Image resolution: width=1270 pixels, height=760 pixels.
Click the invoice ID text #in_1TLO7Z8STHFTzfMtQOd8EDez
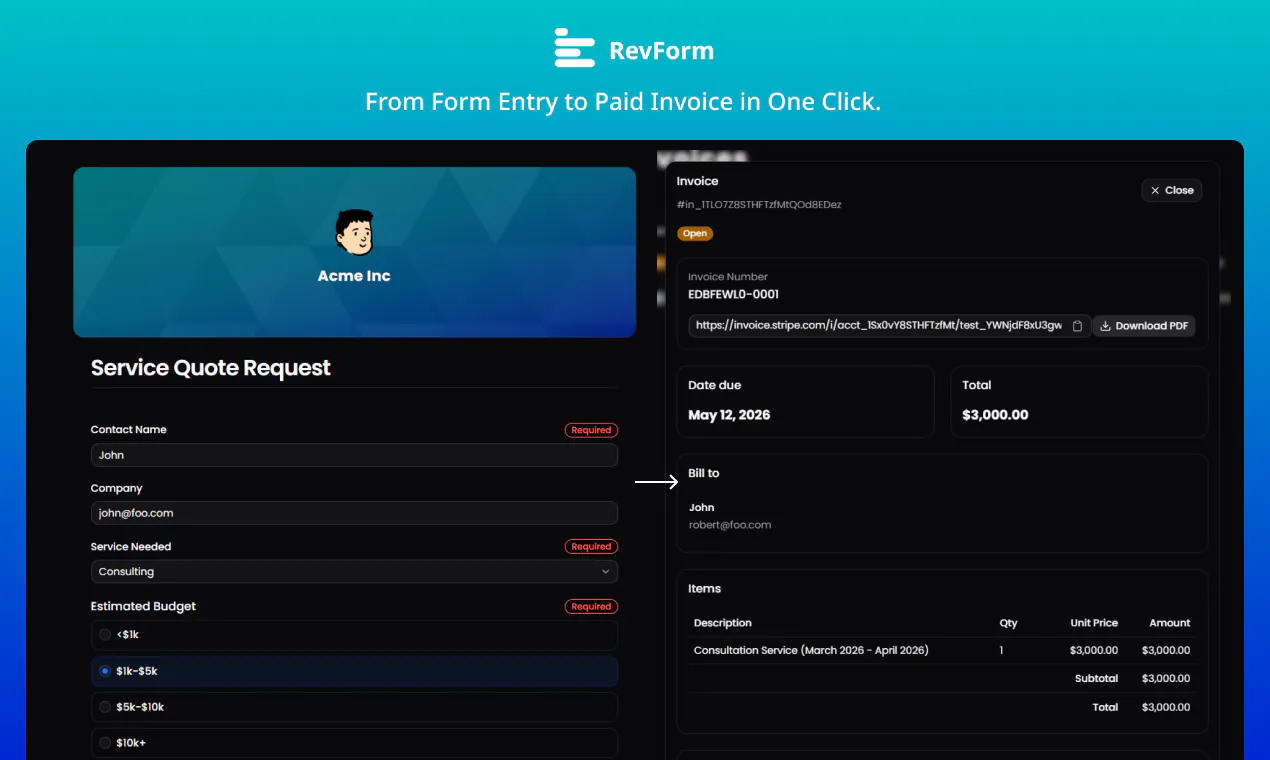(x=759, y=205)
